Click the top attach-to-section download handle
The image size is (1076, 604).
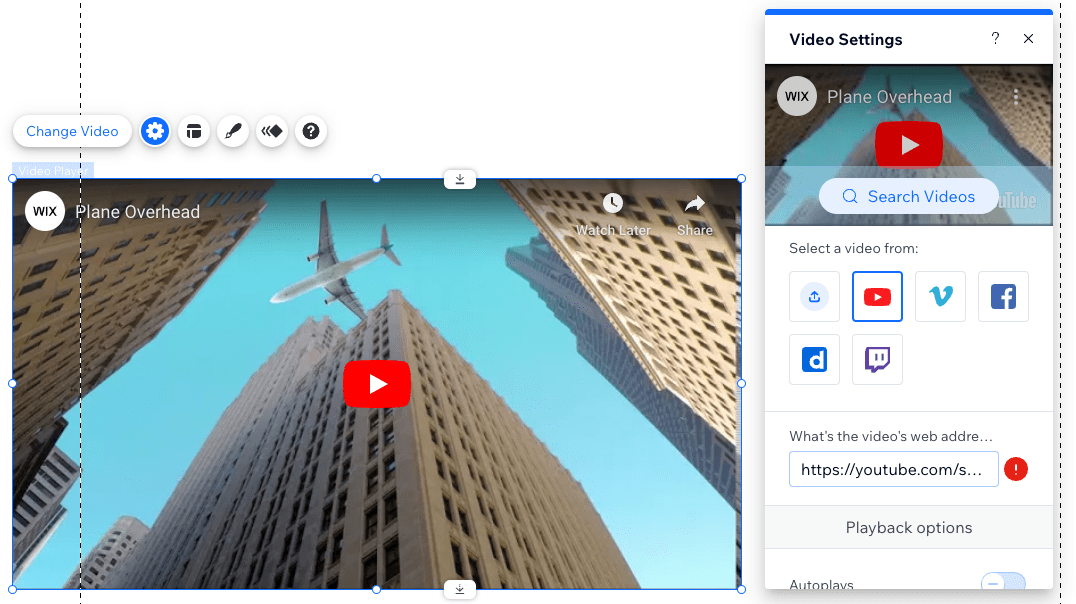click(460, 179)
